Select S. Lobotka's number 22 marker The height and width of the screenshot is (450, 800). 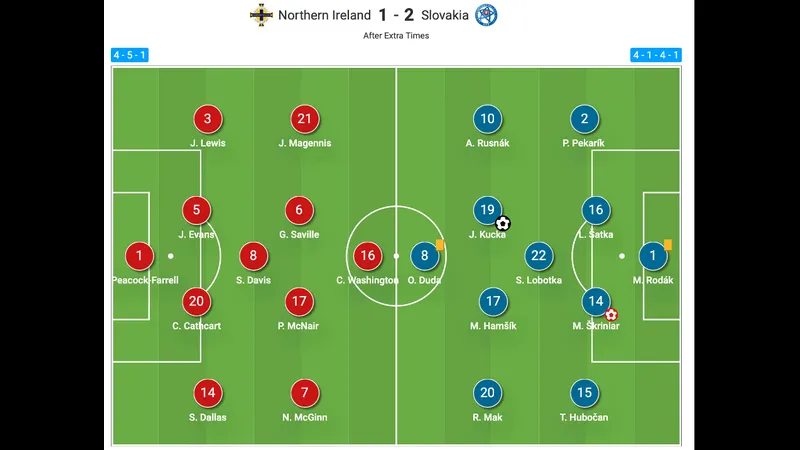click(539, 256)
